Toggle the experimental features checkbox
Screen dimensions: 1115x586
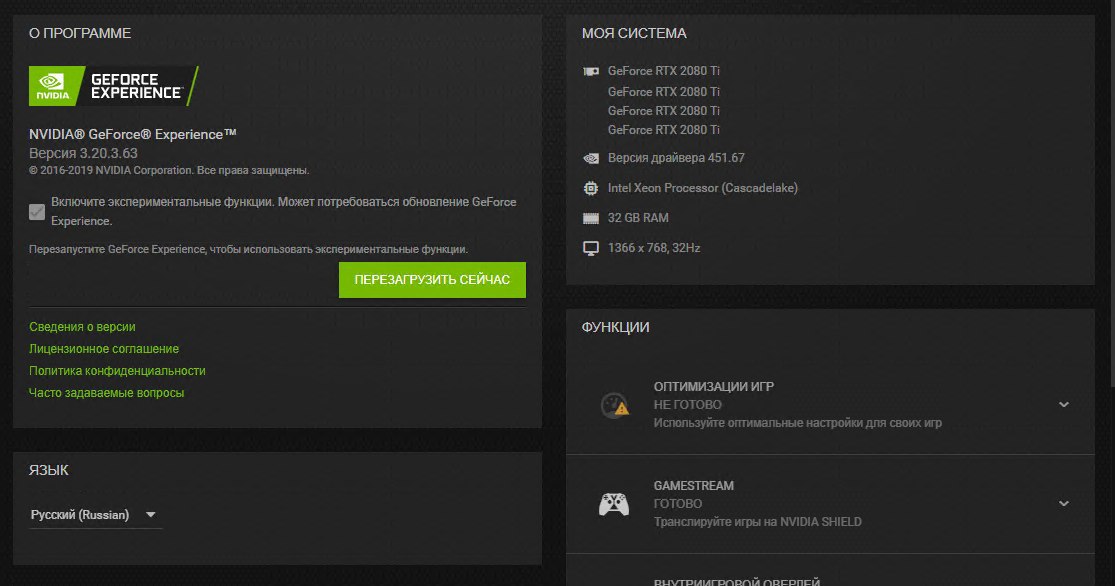[37, 212]
